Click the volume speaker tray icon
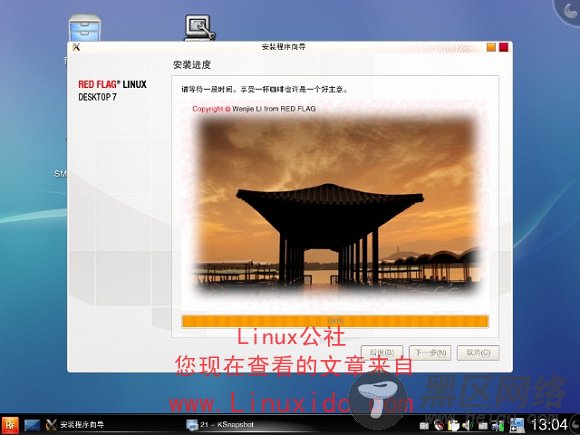Image resolution: width=580 pixels, height=435 pixels. click(x=467, y=425)
